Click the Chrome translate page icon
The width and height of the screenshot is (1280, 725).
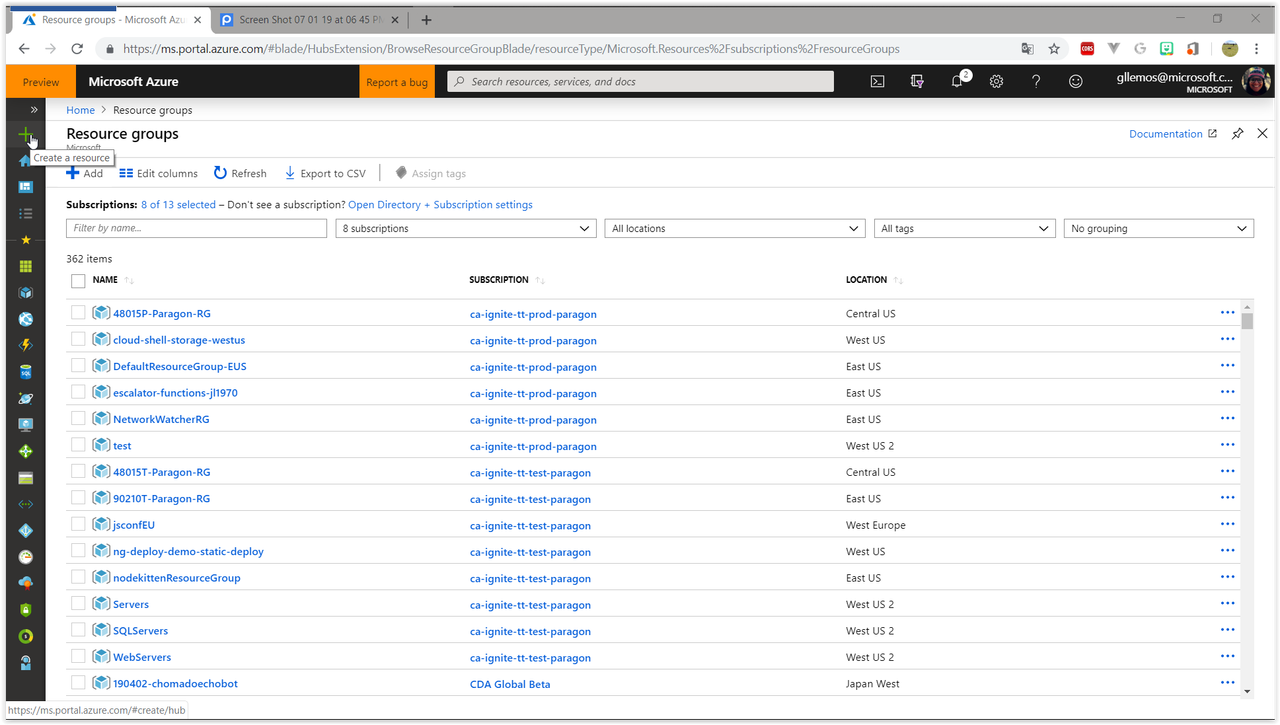pyautogui.click(x=1027, y=48)
